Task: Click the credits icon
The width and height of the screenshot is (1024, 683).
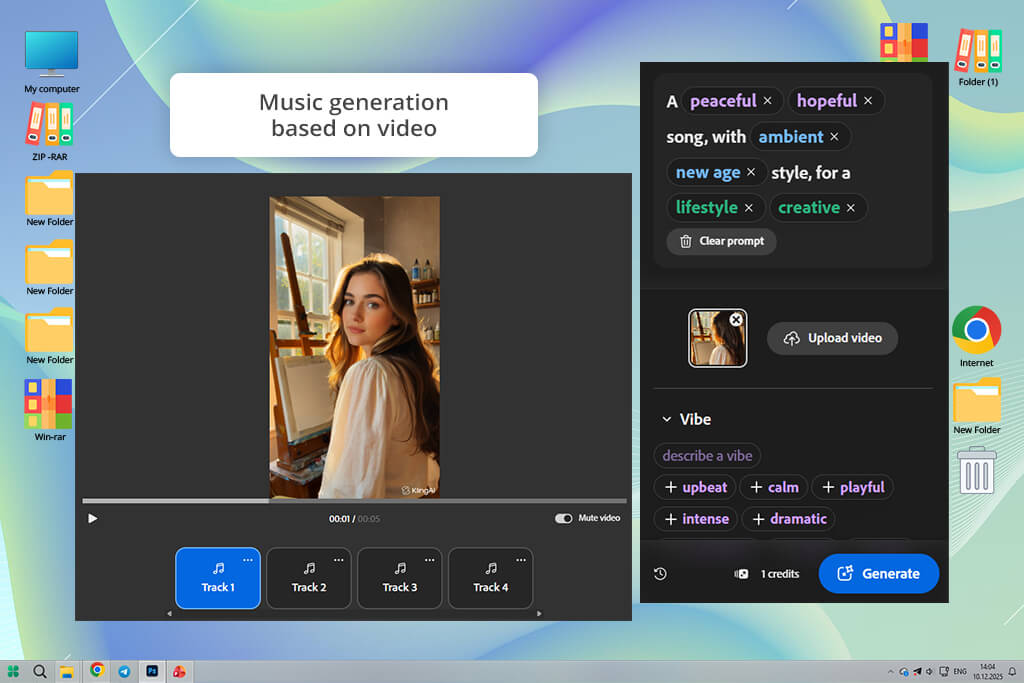Action: pos(741,574)
